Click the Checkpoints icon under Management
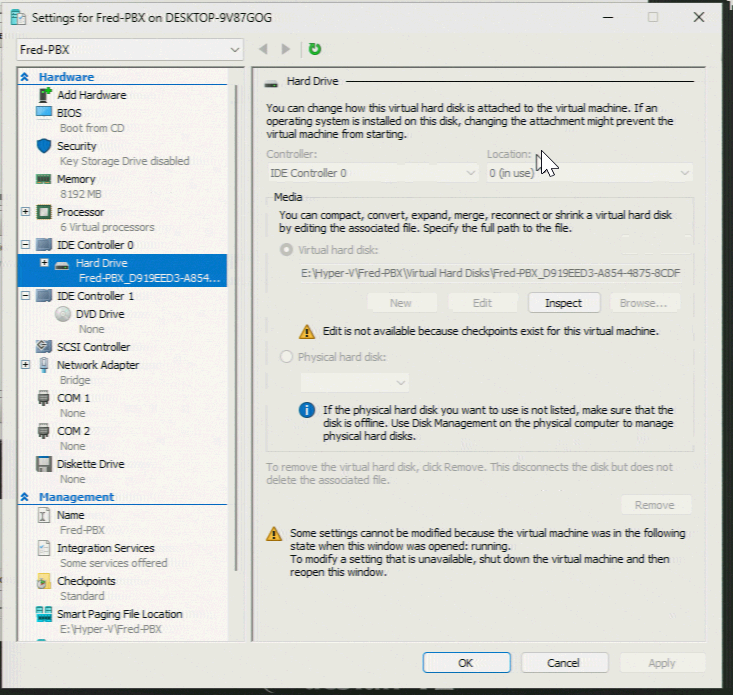The width and height of the screenshot is (733, 695). pos(43,581)
